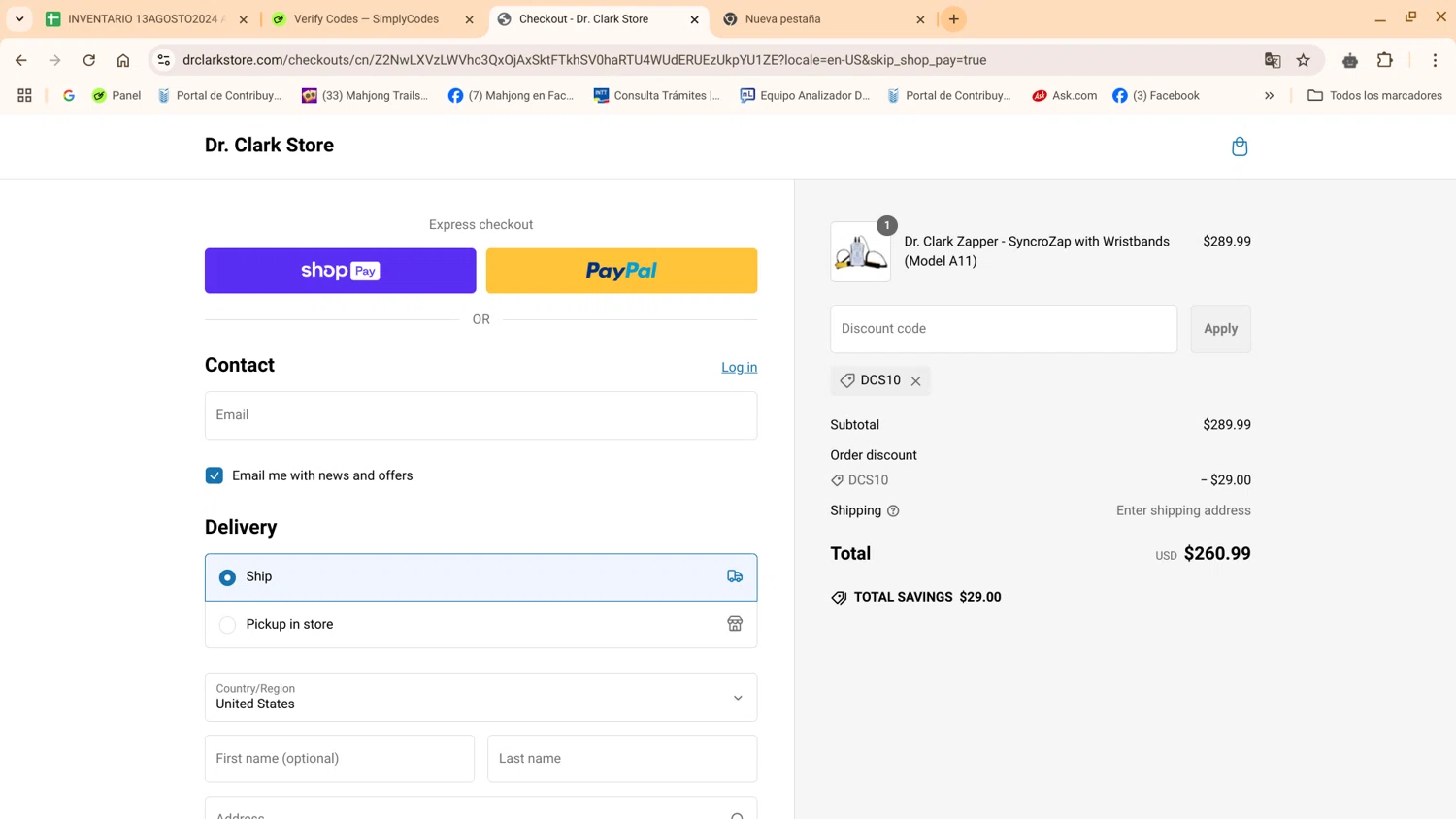The image size is (1456, 819).
Task: Open Todos los marcadores folder
Action: 1374,95
